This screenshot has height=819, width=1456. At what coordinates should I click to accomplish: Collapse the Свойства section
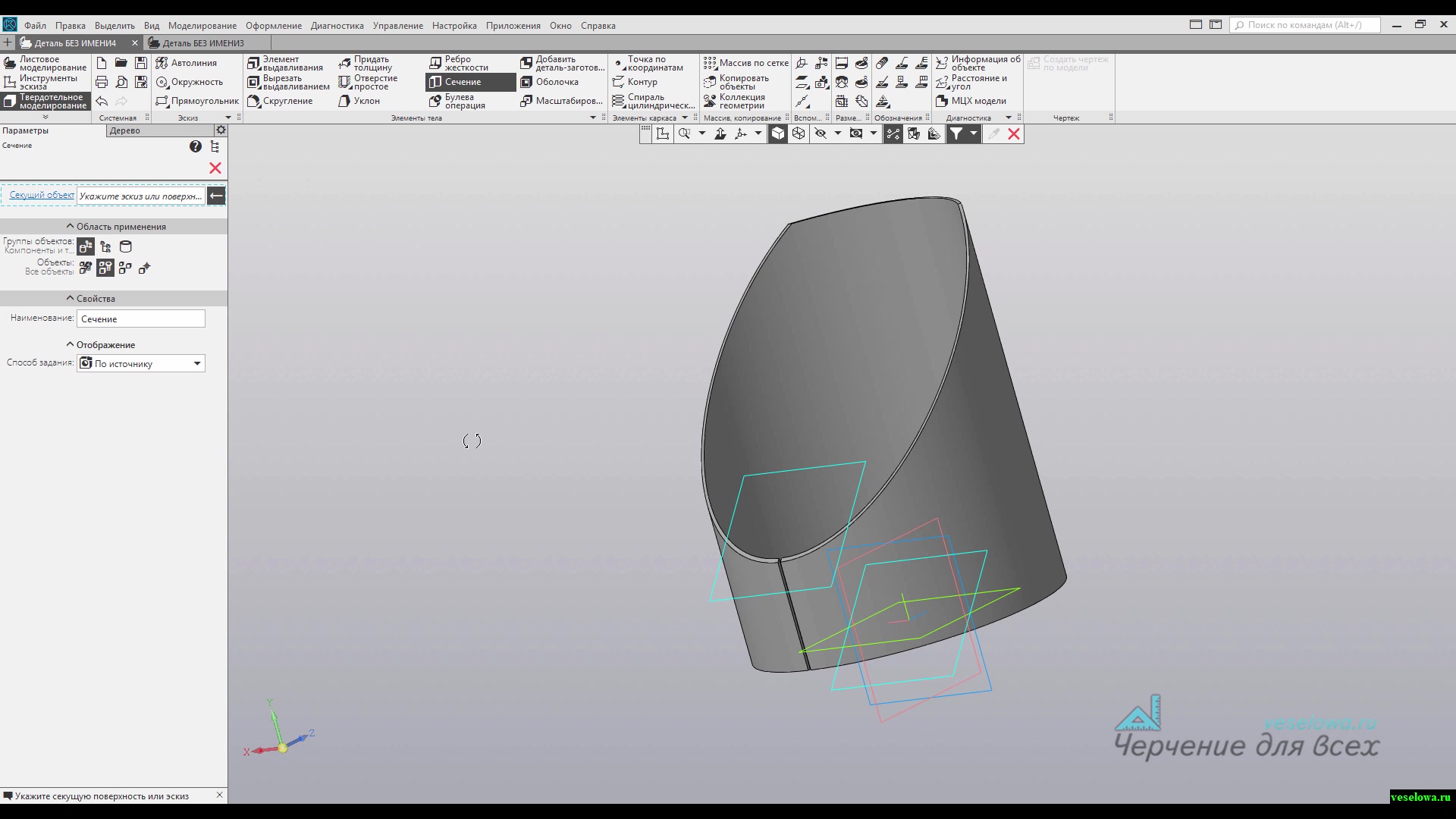[114, 299]
